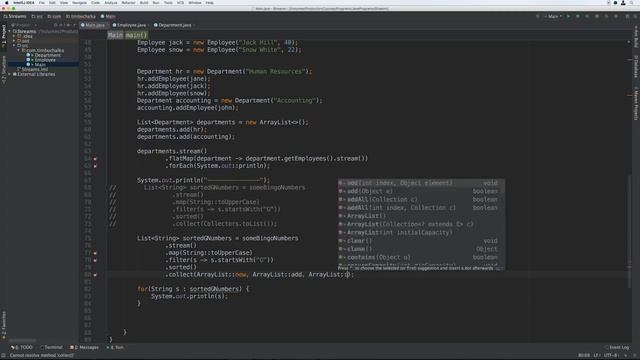This screenshot has width=640, height=360.
Task: Choose add(Object e) completion suggestion
Action: [421, 191]
